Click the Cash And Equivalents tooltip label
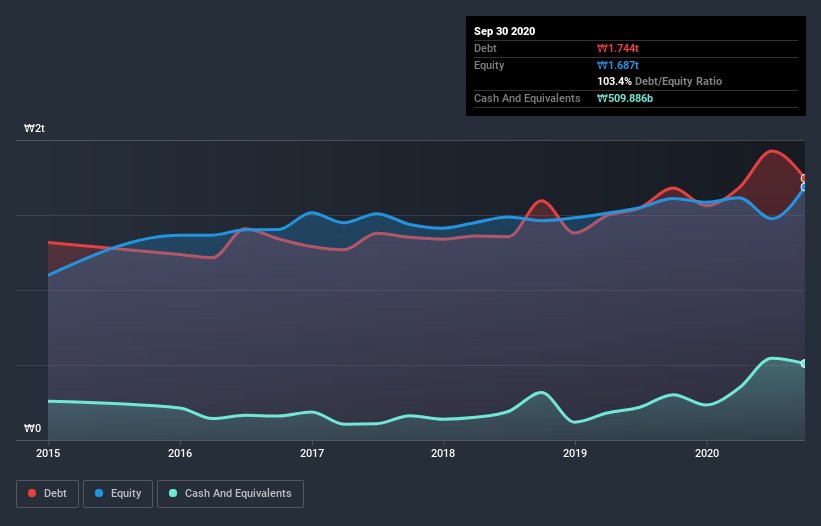 [x=527, y=98]
